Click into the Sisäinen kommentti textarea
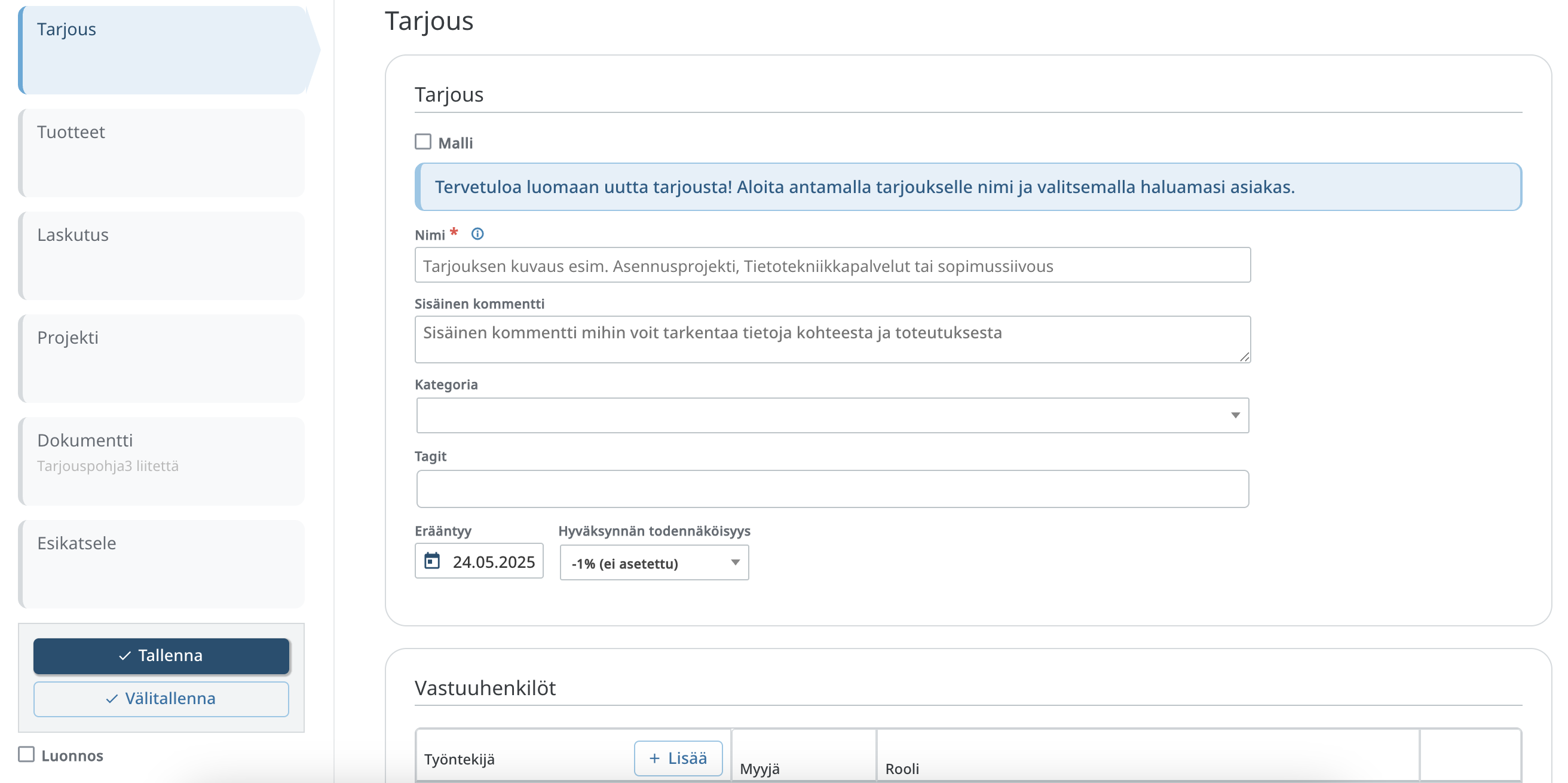1568x783 pixels. coord(832,339)
